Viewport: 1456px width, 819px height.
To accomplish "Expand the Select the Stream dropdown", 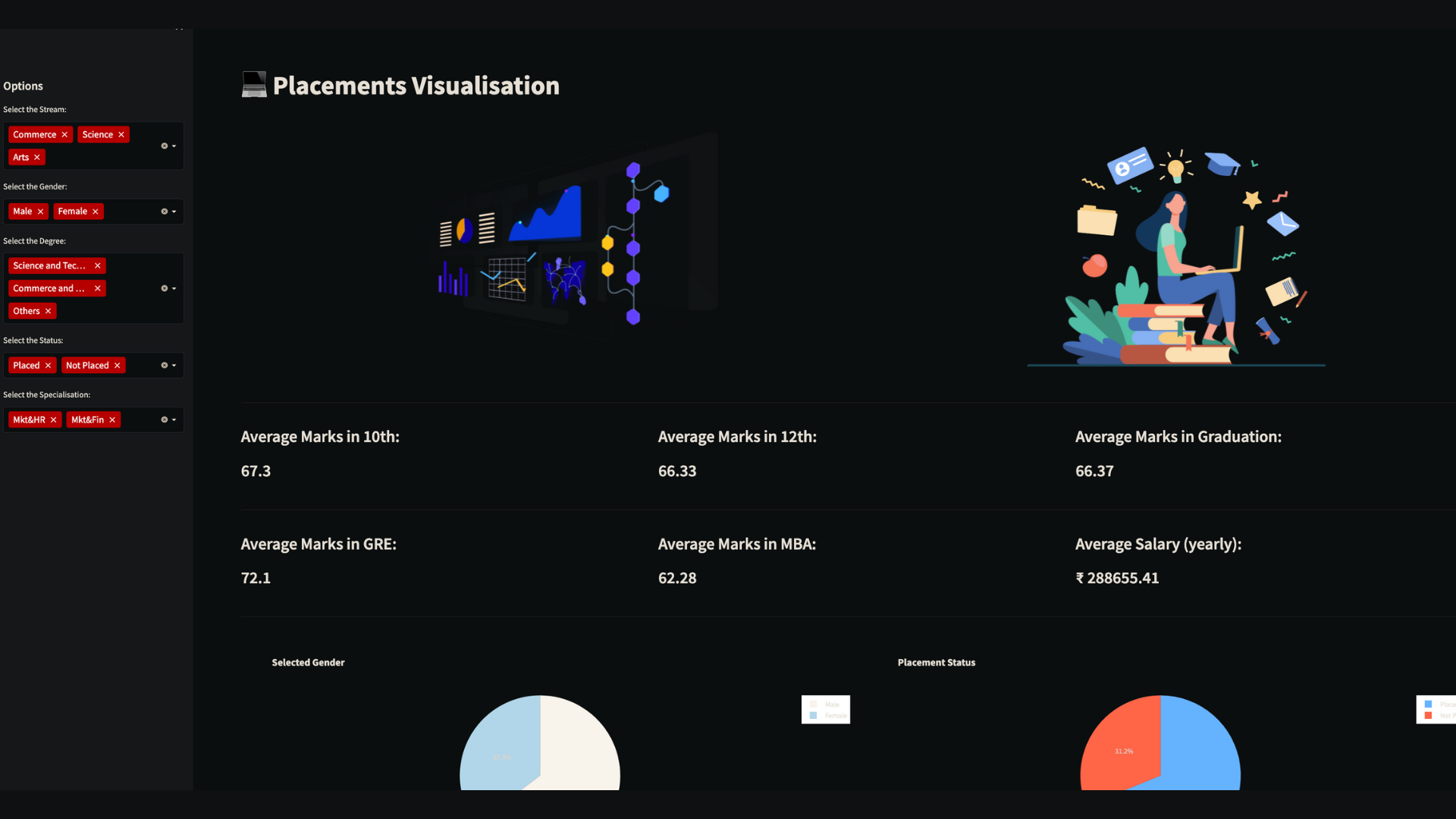I will tap(174, 145).
